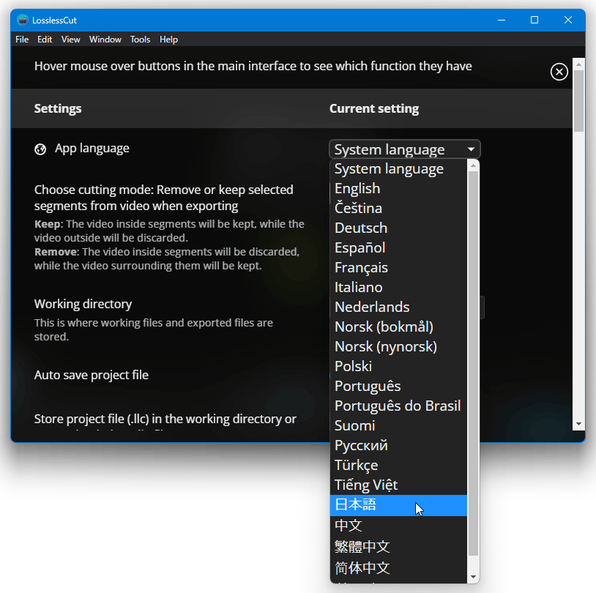596x593 pixels.
Task: Close the LosslessCut window
Action: 568,20
